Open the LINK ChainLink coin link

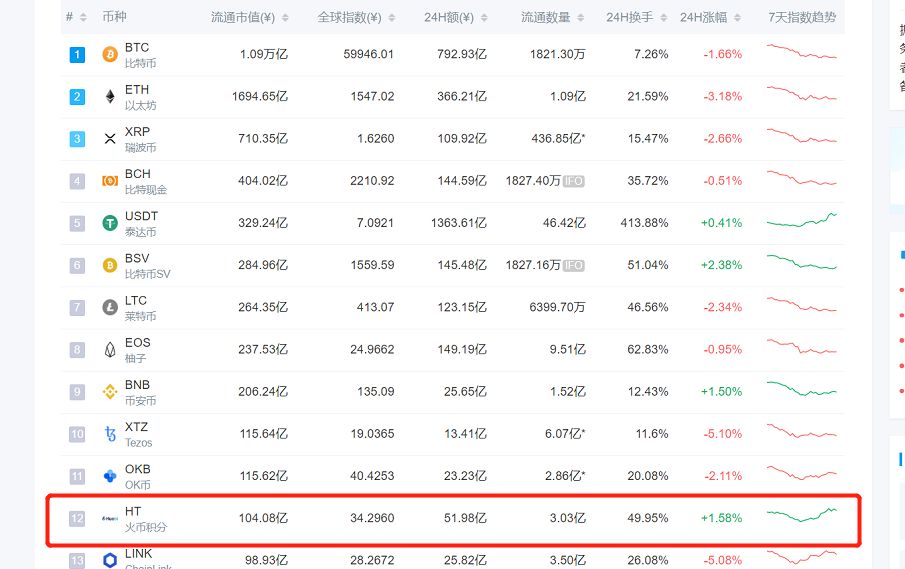138,554
